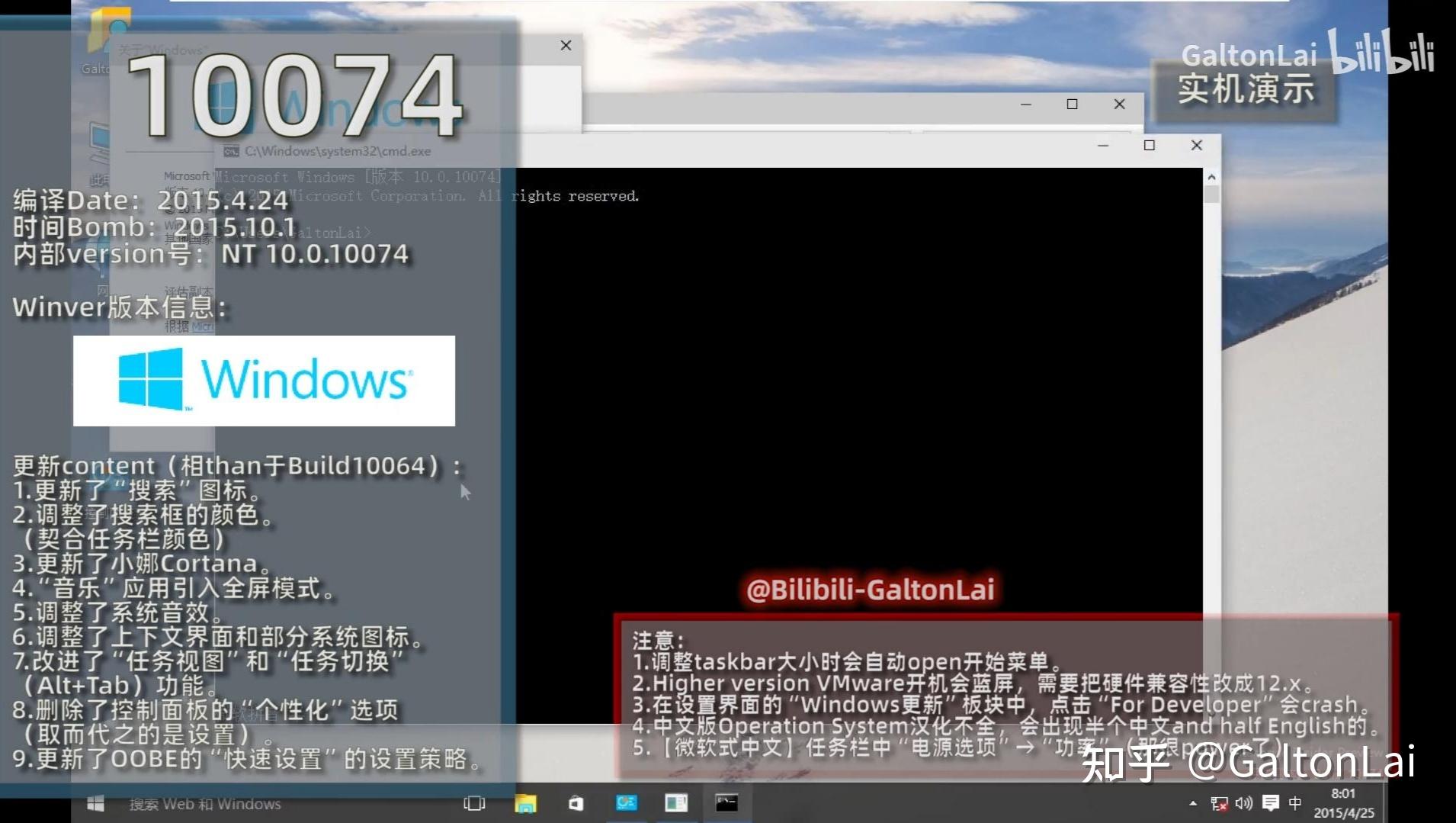This screenshot has height=823, width=1456.
Task: Open the taskbar clock showing 8:01
Action: (1344, 803)
